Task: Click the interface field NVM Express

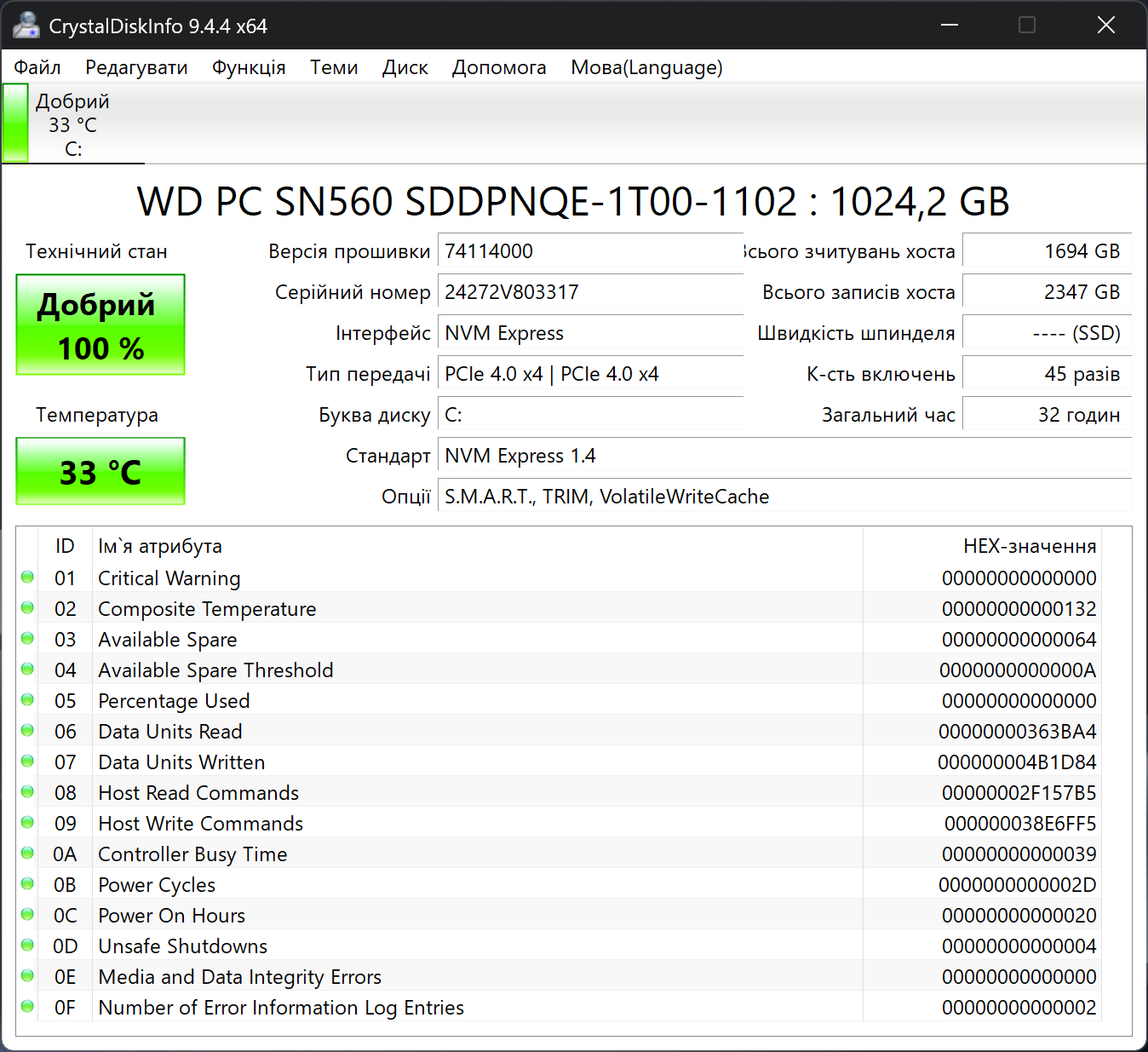Action: (x=590, y=333)
